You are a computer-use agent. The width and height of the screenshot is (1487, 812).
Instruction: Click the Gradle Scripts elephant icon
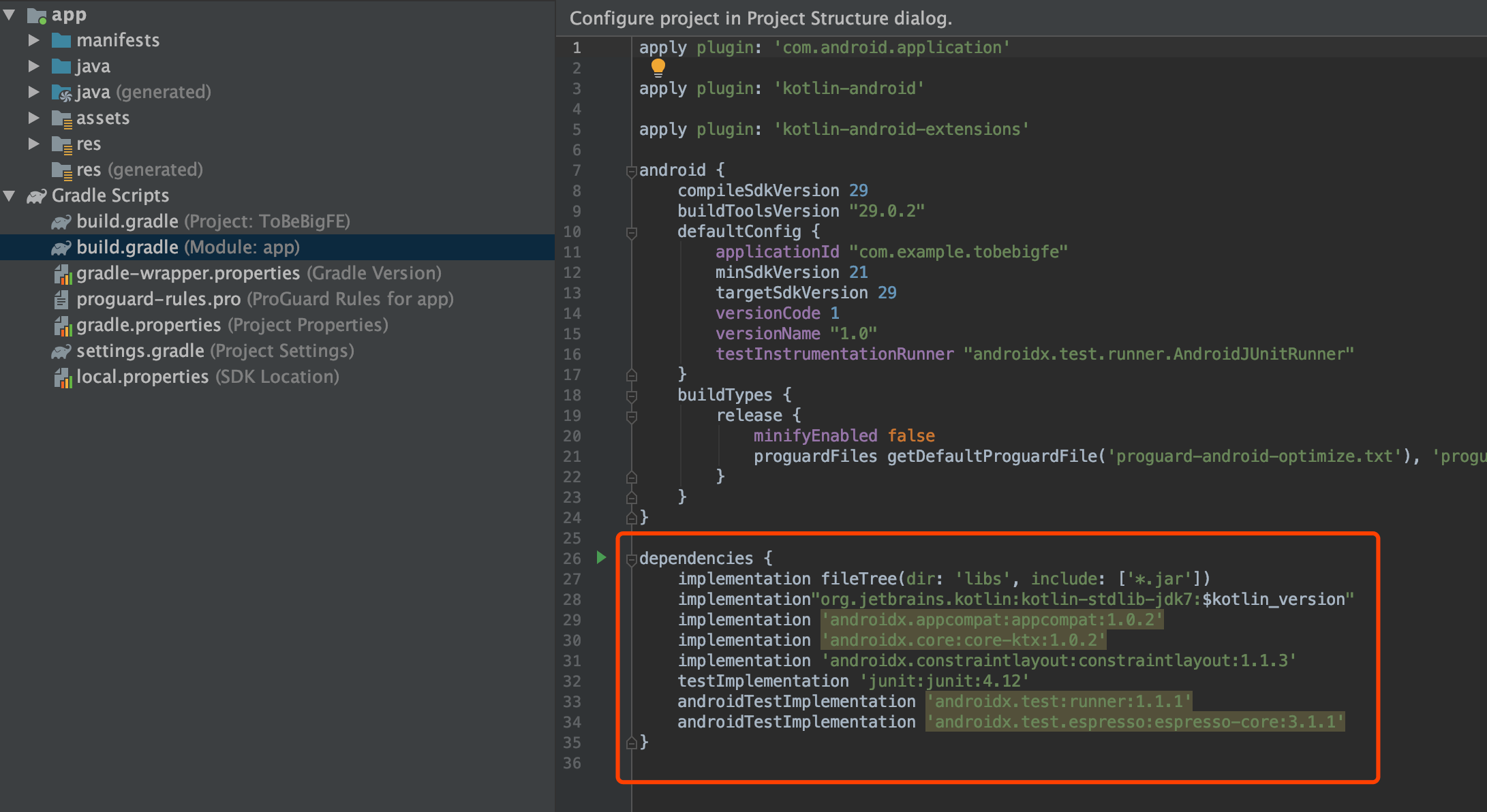(36, 196)
